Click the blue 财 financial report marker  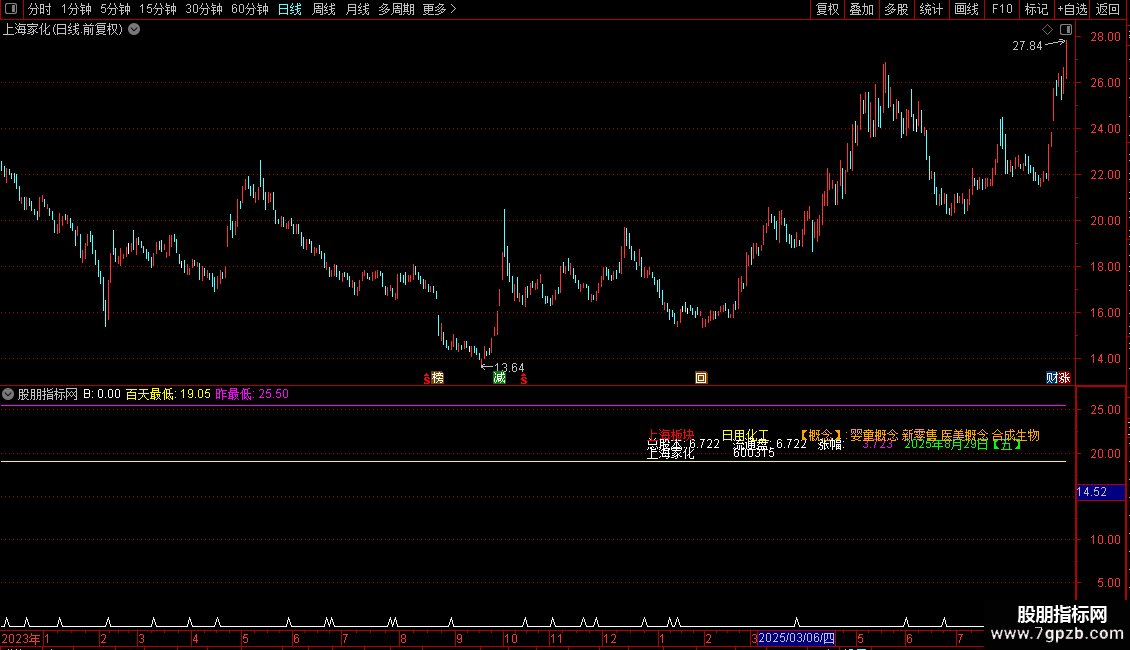tap(1051, 378)
